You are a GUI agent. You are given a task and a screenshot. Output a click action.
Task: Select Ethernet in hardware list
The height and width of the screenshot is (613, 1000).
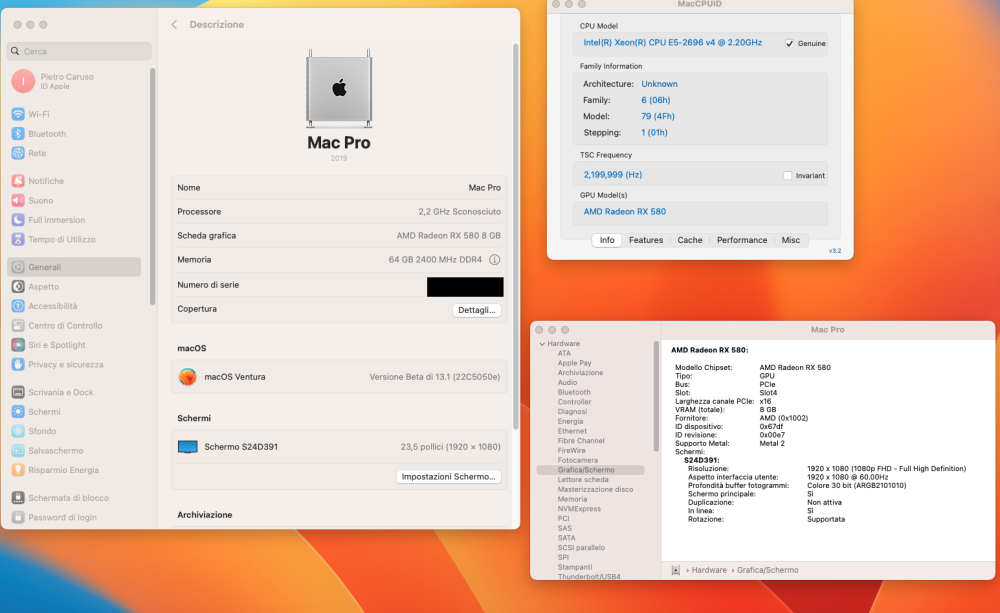[571, 431]
